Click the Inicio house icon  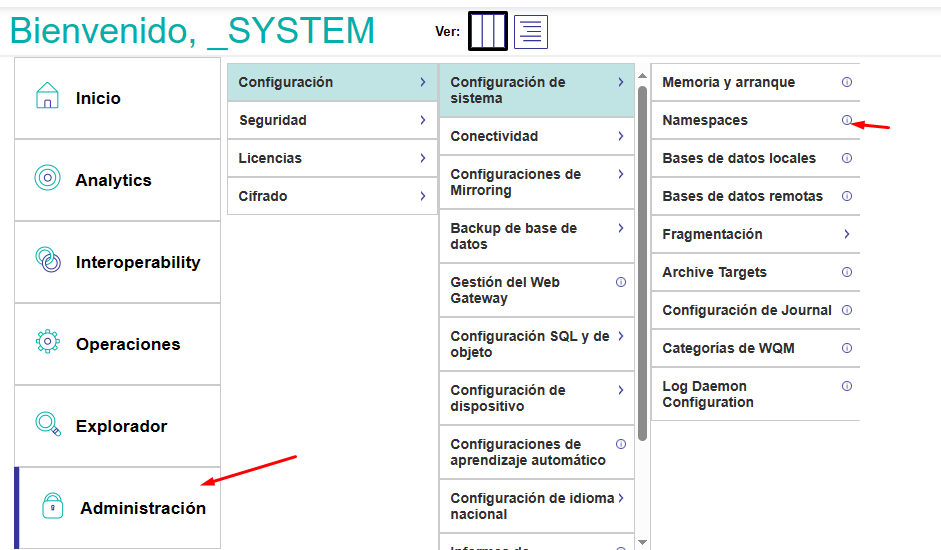(47, 97)
